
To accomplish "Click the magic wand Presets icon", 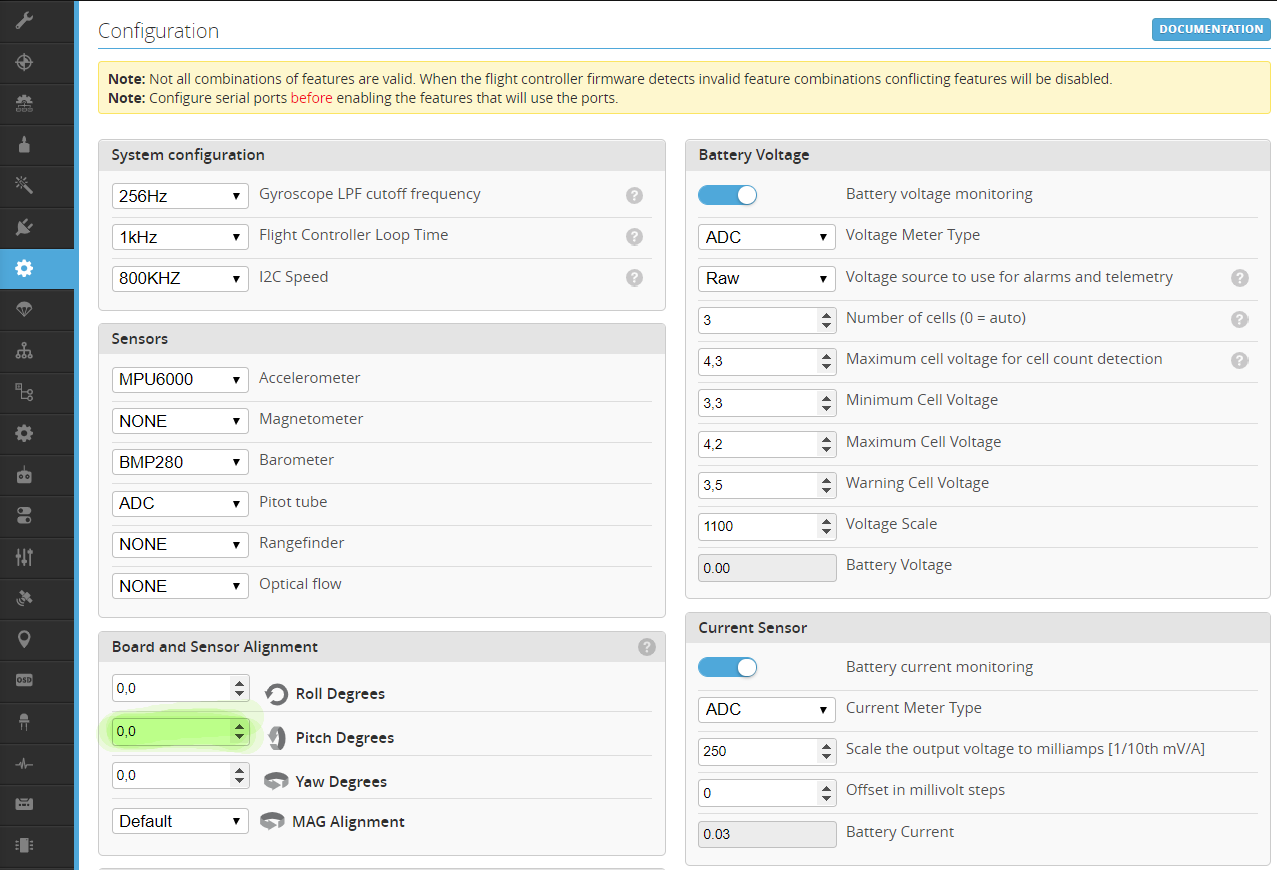I will pos(24,186).
